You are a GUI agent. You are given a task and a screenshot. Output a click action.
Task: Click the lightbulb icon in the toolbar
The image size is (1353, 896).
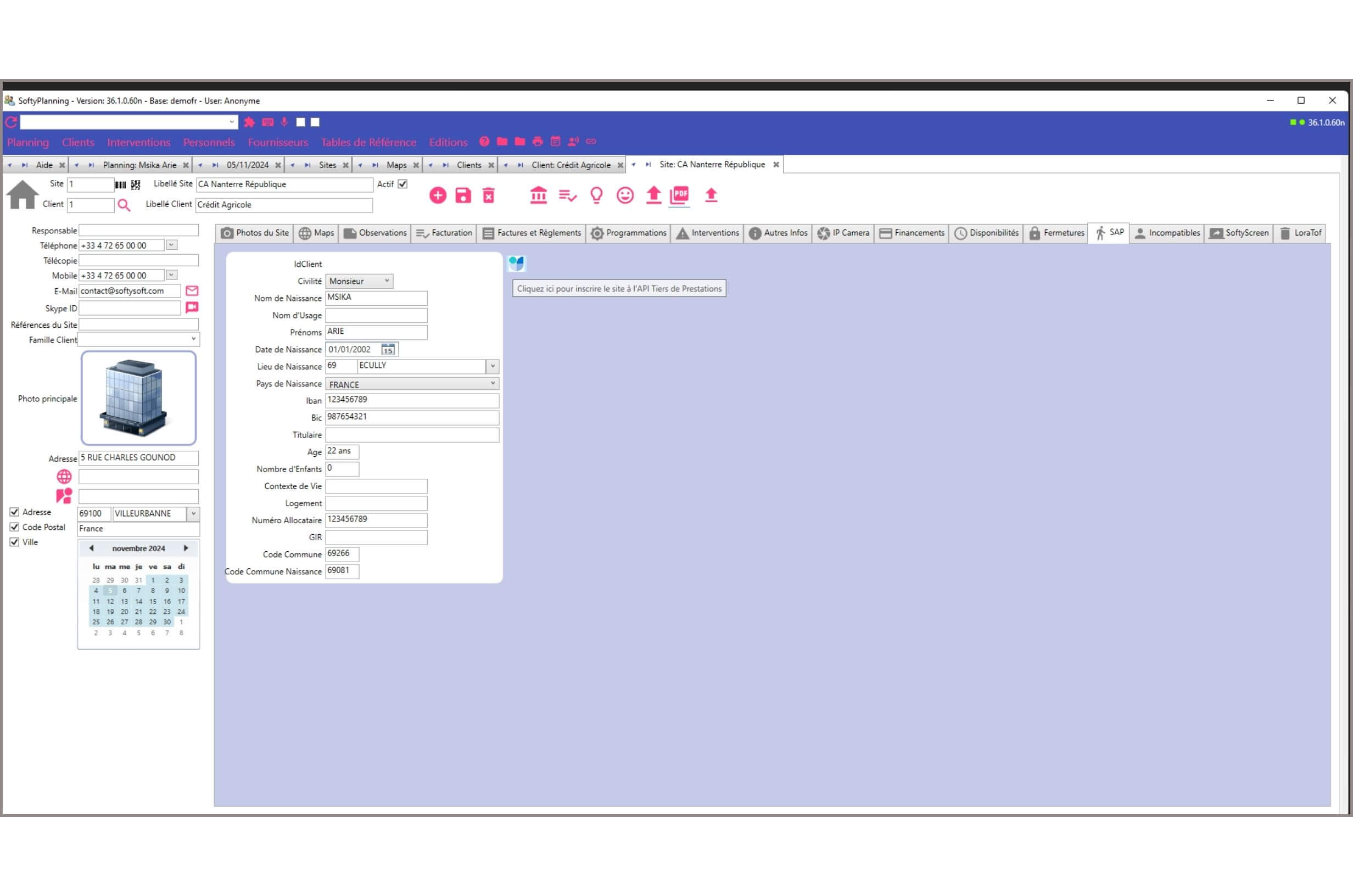[x=596, y=195]
